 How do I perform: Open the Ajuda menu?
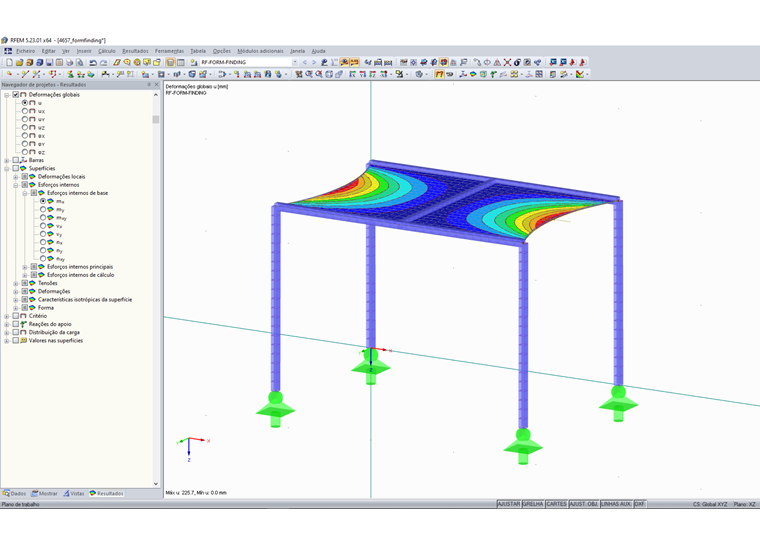pyautogui.click(x=318, y=51)
